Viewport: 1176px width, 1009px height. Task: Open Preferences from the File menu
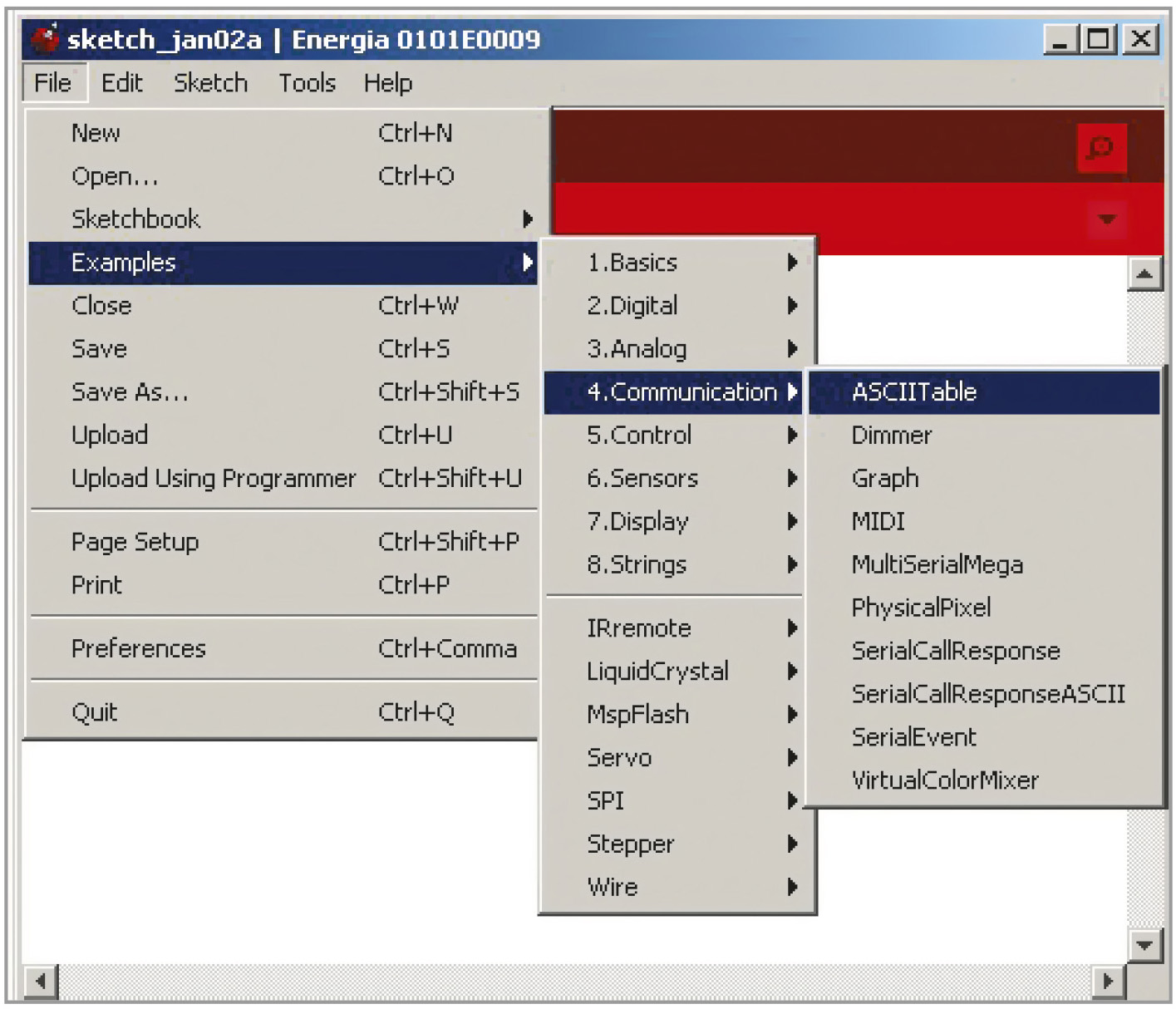tap(283, 648)
